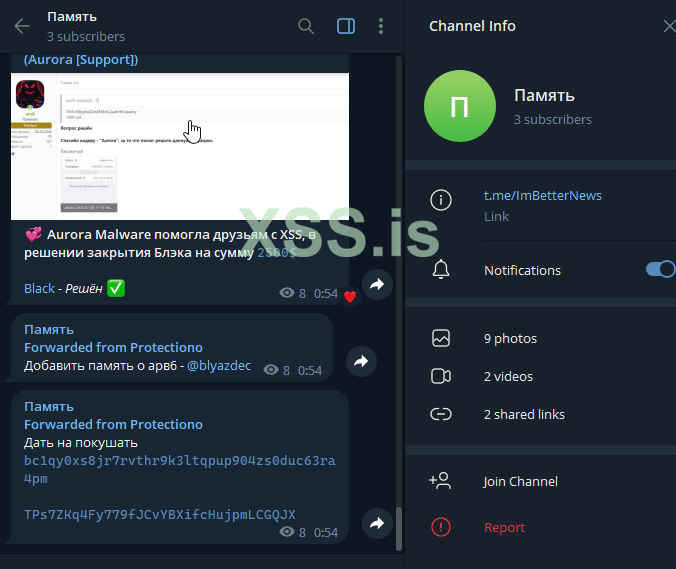Click the video camera icon
The image size is (676, 569).
tap(441, 376)
